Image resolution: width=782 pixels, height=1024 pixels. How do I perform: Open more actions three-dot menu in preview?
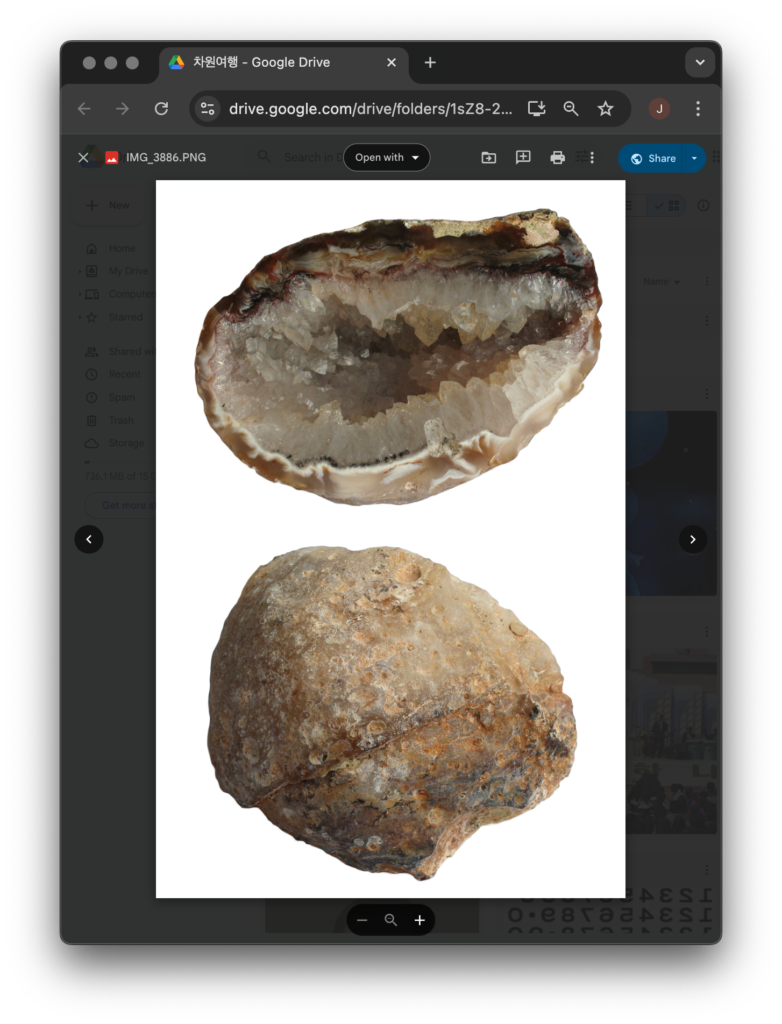pos(592,158)
